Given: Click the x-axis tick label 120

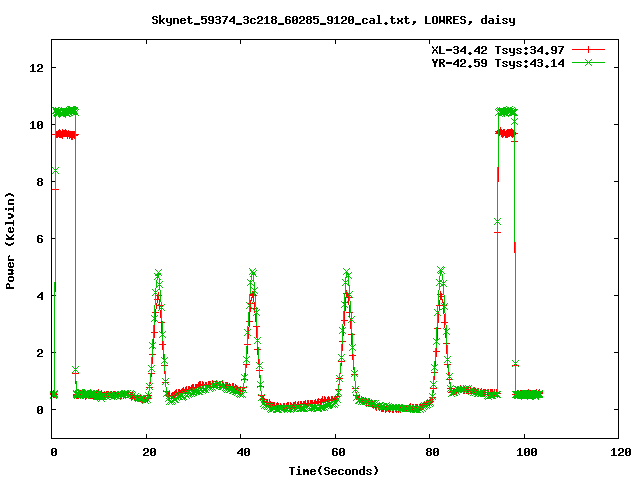Looking at the screenshot, I should (621, 452).
